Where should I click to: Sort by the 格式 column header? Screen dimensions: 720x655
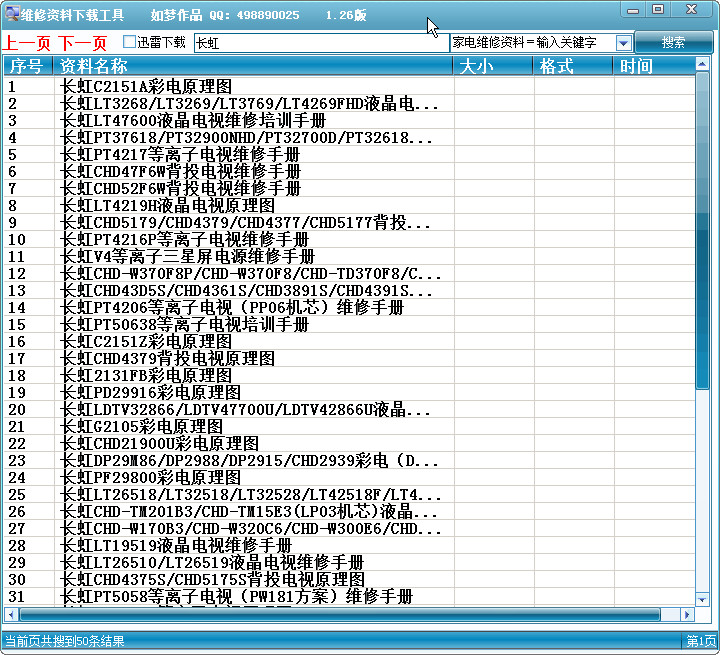pos(573,66)
